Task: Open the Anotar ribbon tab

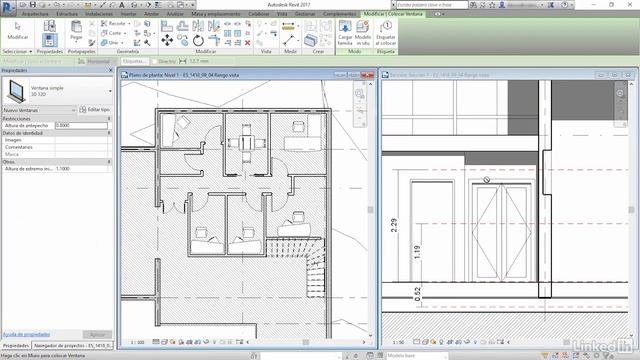Action: point(151,14)
